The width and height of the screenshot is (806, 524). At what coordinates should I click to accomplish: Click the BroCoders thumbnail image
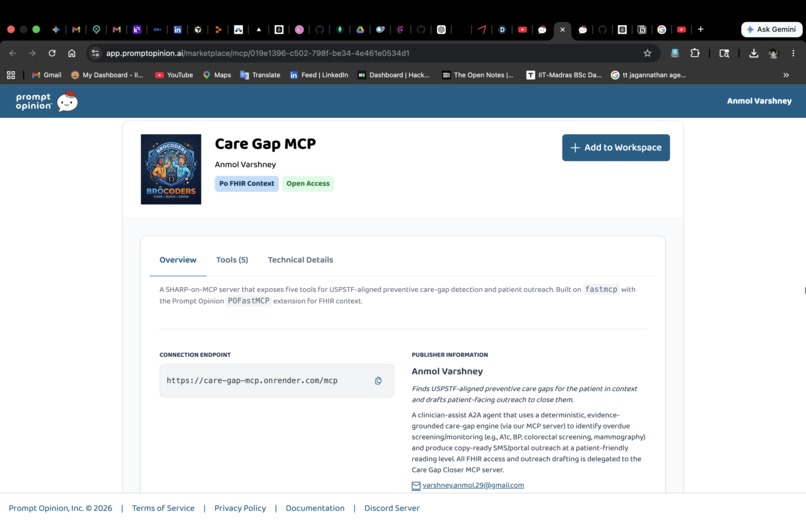click(171, 169)
